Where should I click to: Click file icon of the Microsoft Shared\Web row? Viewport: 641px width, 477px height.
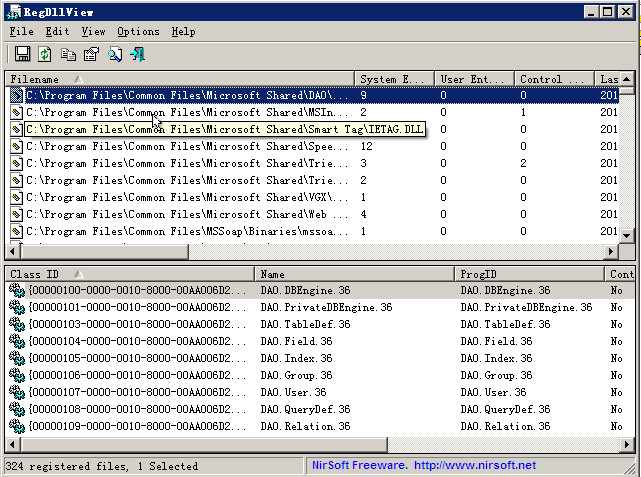tap(16, 215)
